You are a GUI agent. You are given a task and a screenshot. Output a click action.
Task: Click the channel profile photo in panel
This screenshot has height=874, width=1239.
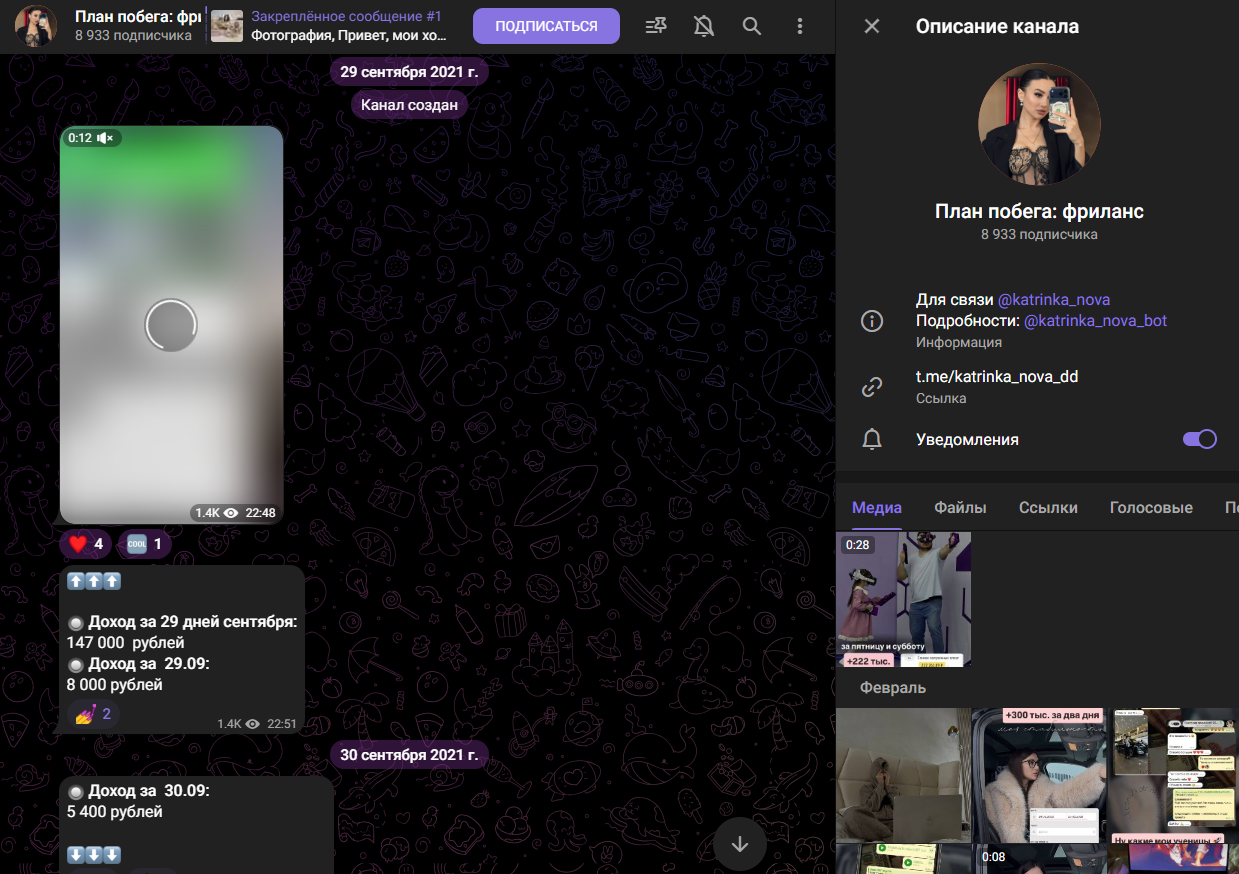click(x=1038, y=124)
